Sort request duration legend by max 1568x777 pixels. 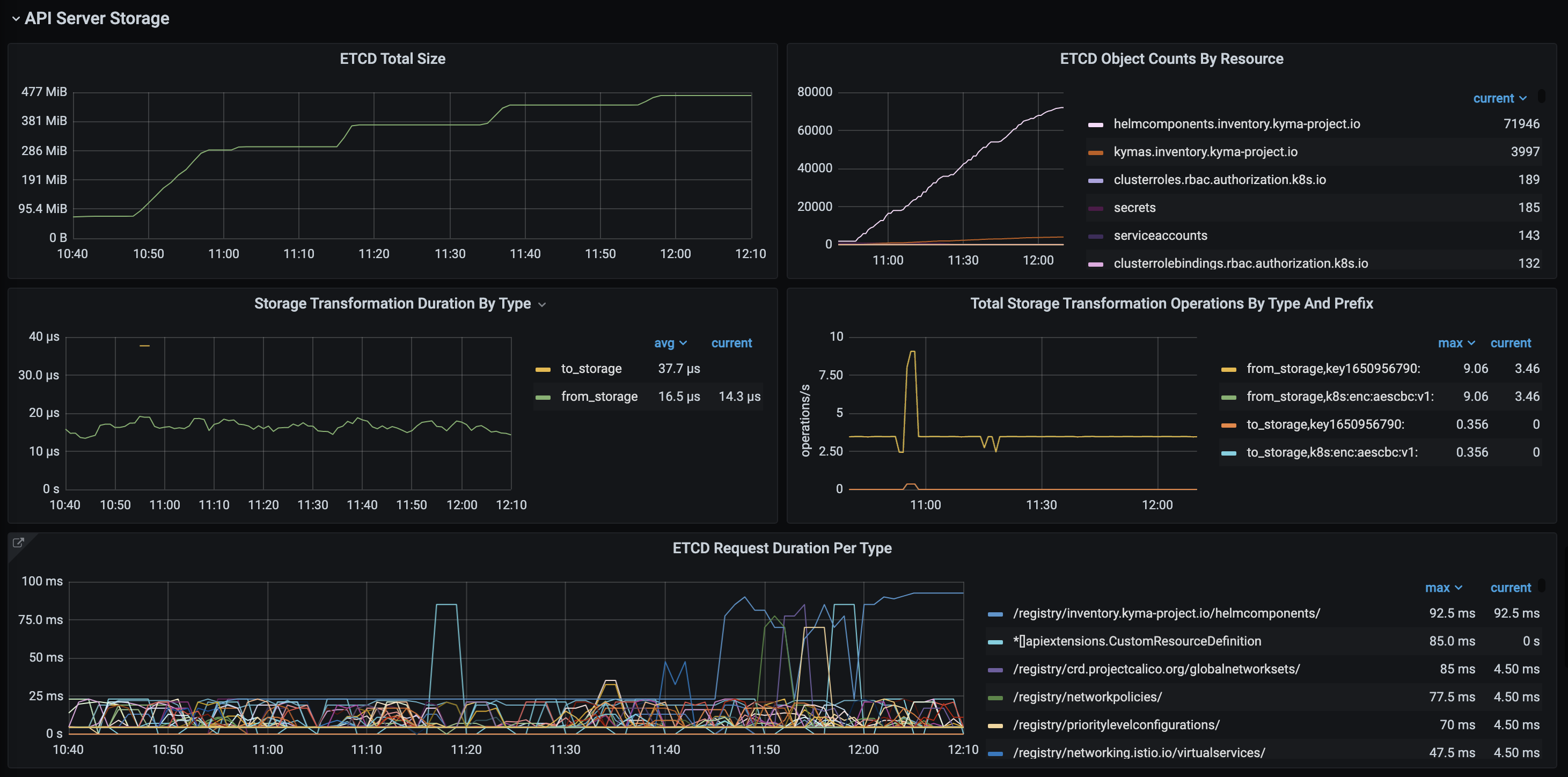pos(1437,588)
